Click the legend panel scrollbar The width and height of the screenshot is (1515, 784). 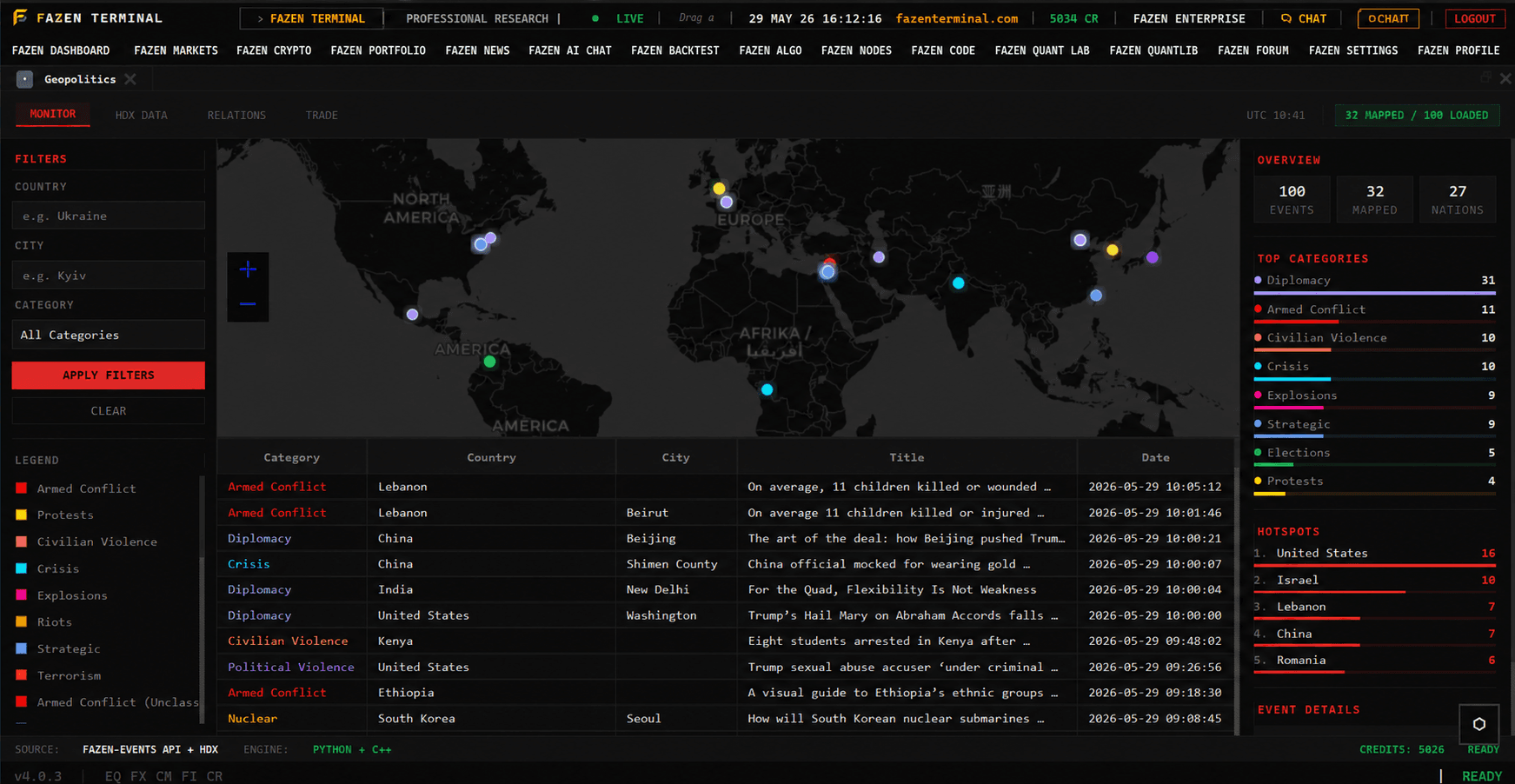tap(203, 600)
